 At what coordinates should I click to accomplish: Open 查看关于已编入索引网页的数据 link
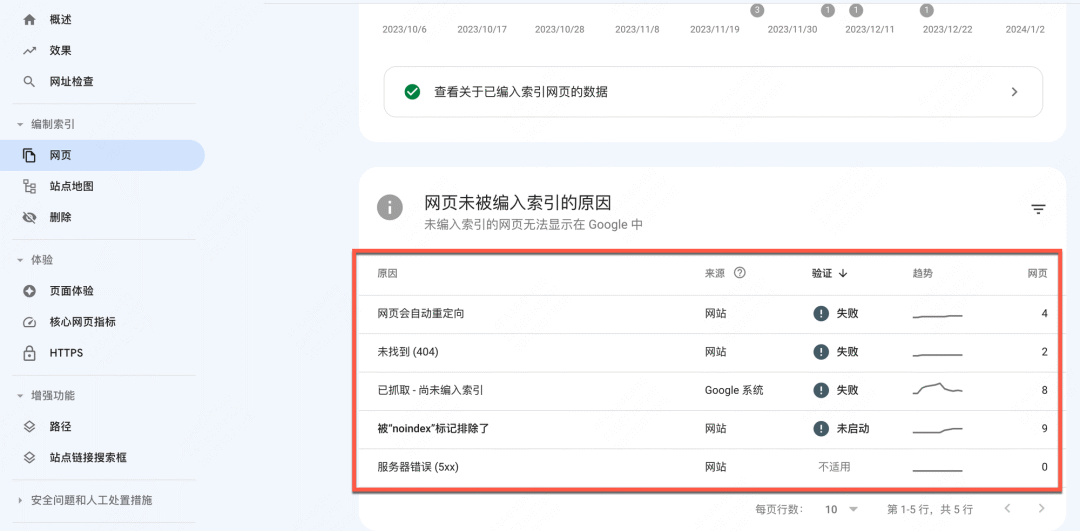[713, 92]
